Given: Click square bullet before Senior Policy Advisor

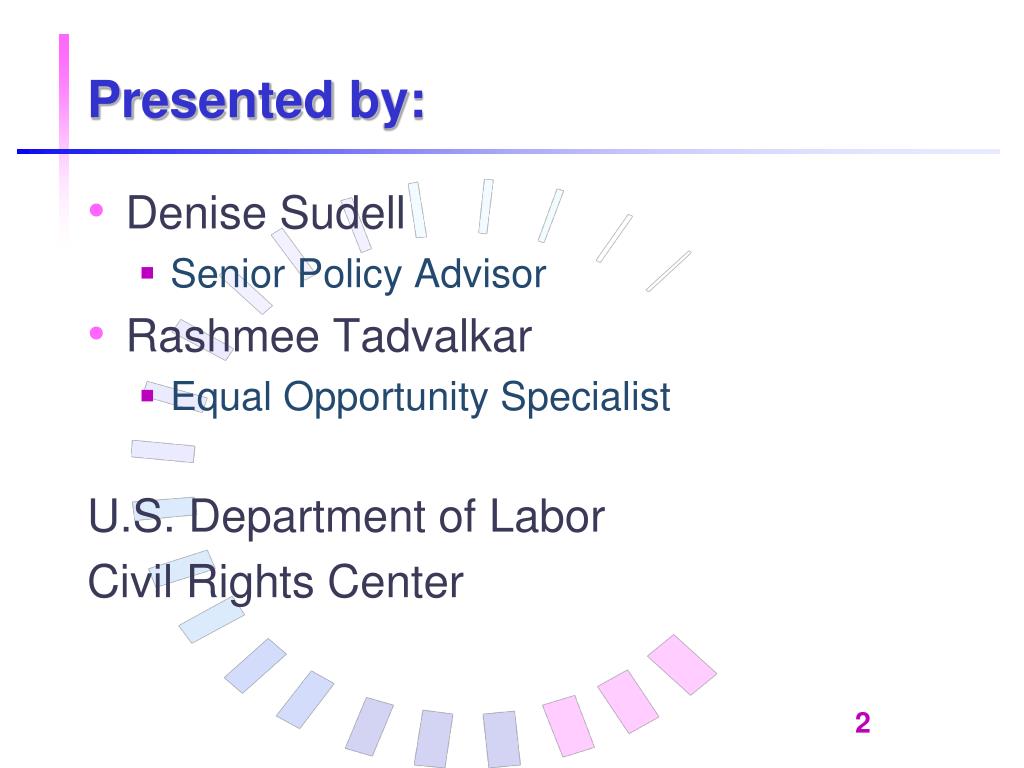Looking at the screenshot, I should [148, 272].
